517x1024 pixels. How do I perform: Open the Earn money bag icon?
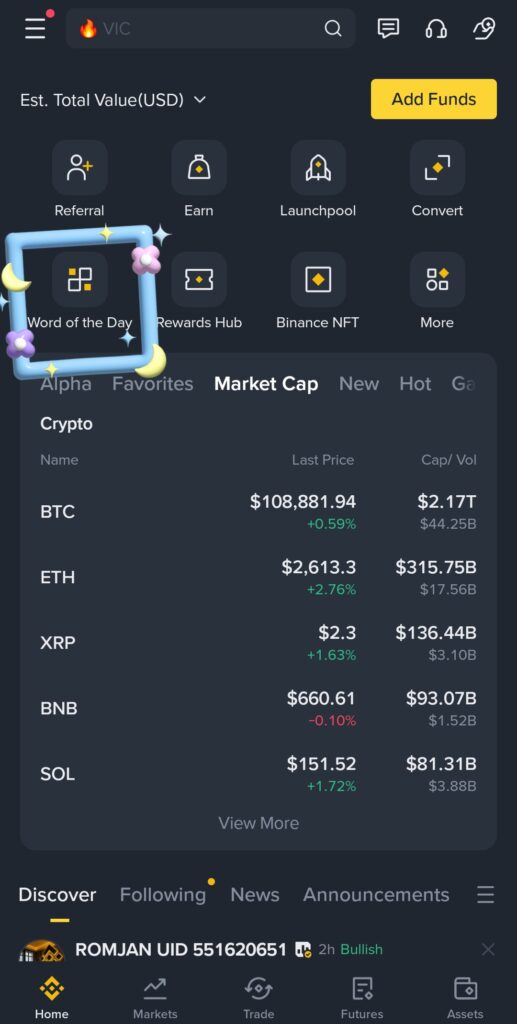(199, 168)
